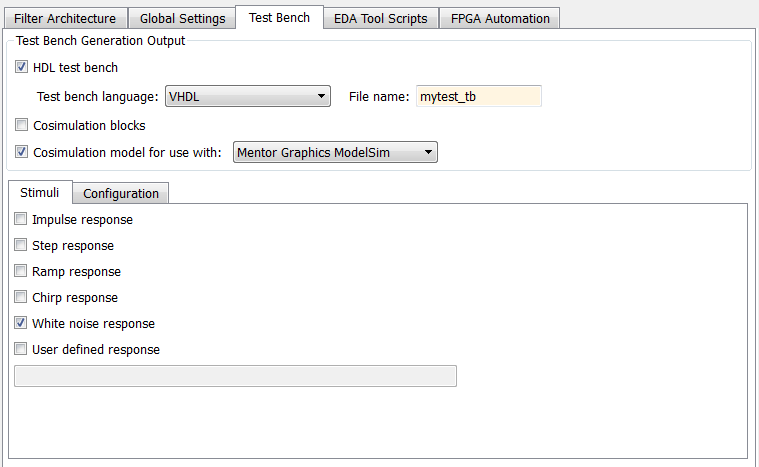The image size is (759, 467).
Task: Enable Impulse response stimulus
Action: click(x=21, y=219)
